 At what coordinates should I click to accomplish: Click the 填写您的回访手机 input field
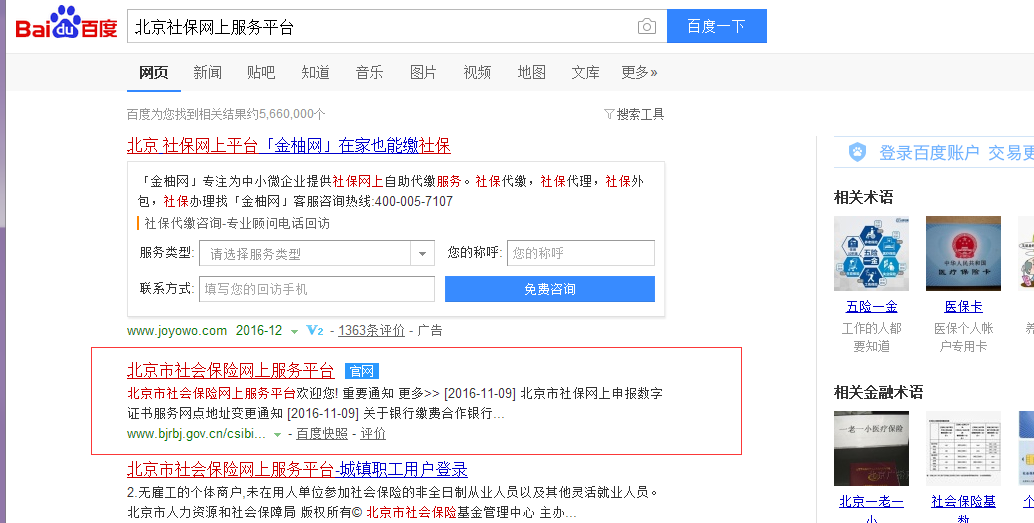[317, 289]
